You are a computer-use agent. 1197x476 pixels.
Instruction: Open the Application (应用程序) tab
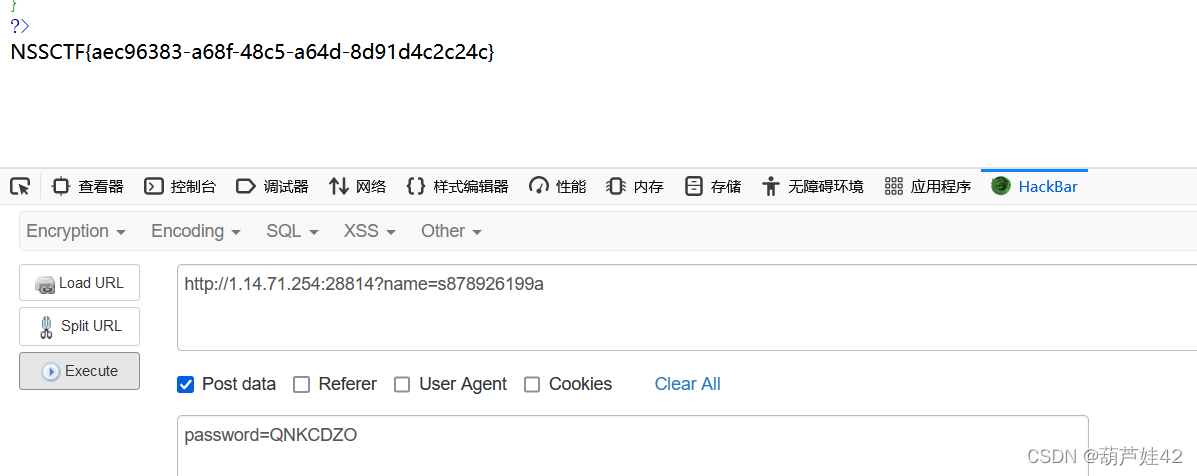[x=928, y=186]
